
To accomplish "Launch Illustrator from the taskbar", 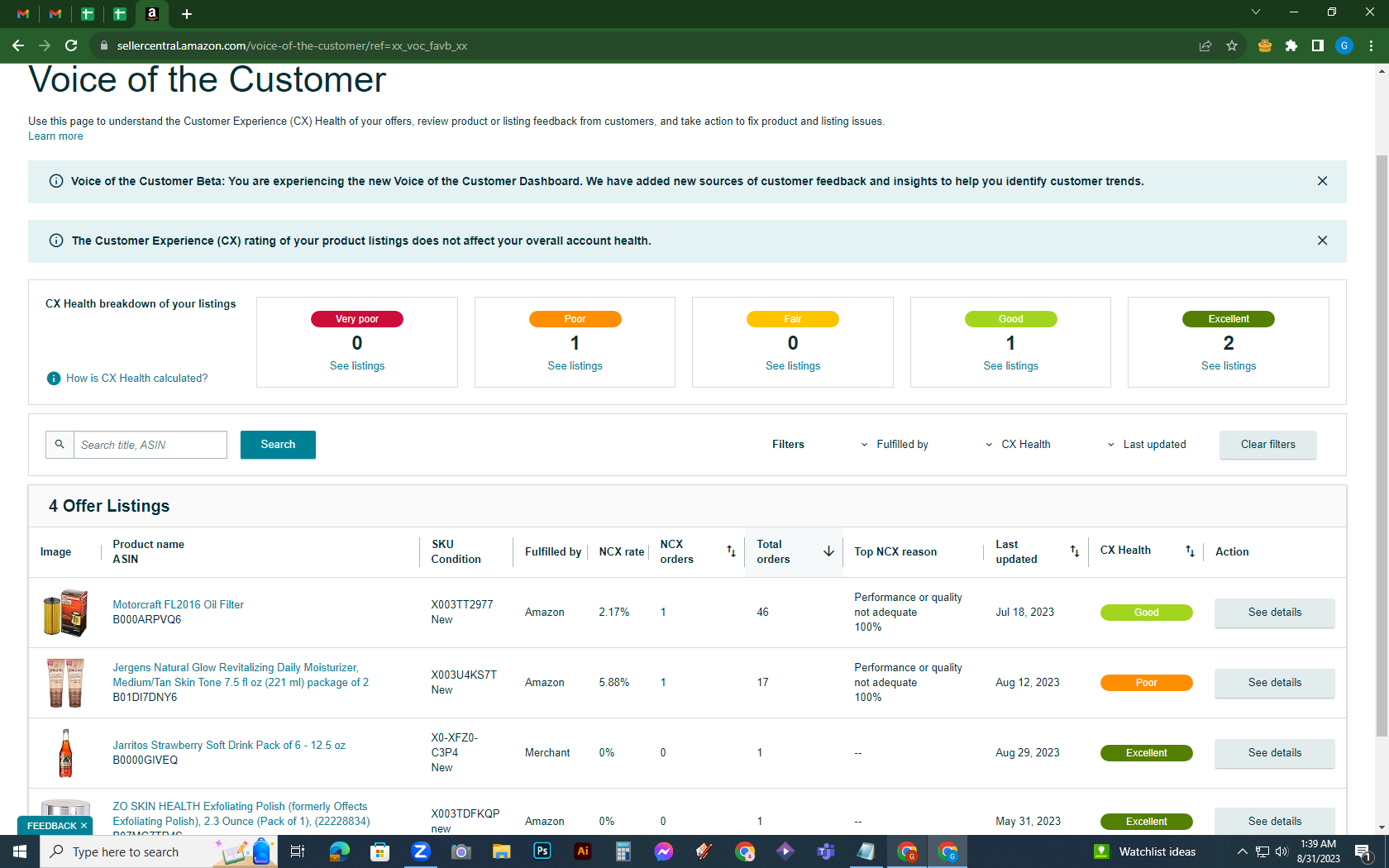I will click(582, 851).
